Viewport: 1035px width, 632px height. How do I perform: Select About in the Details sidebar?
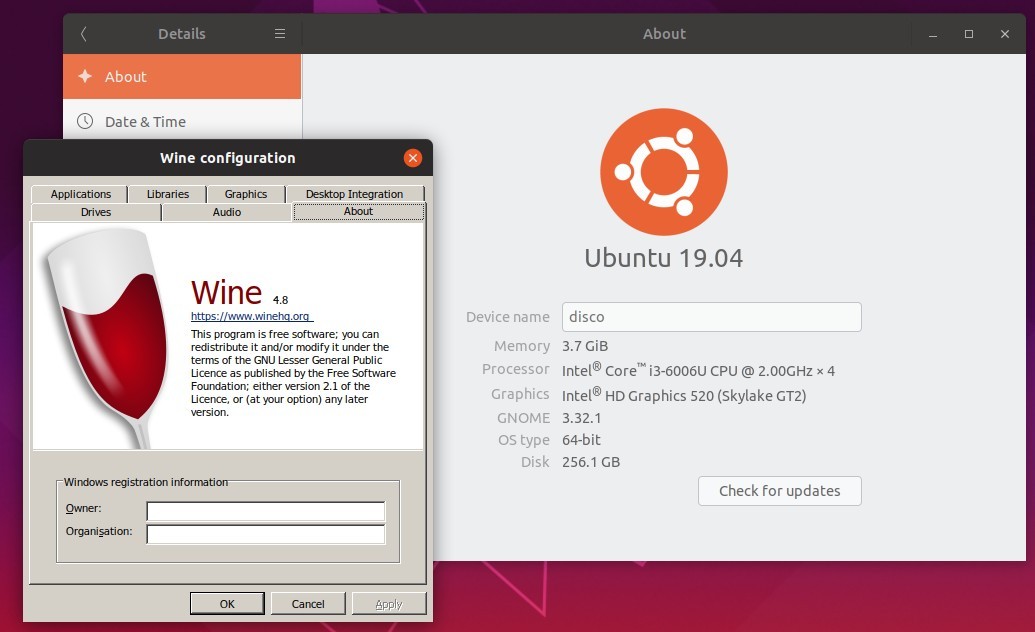(x=182, y=77)
